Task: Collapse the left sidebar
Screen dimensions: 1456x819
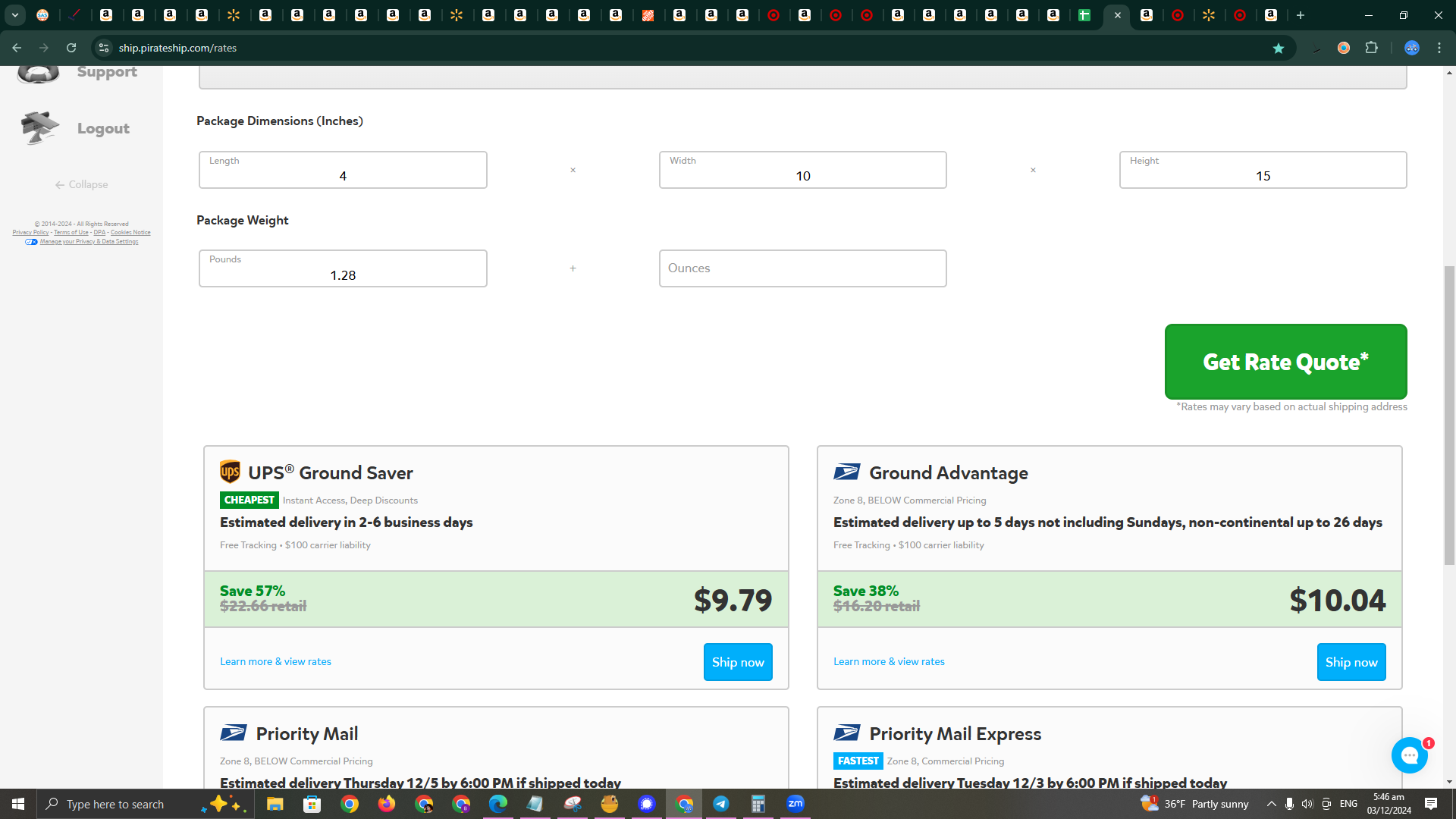Action: [x=81, y=184]
